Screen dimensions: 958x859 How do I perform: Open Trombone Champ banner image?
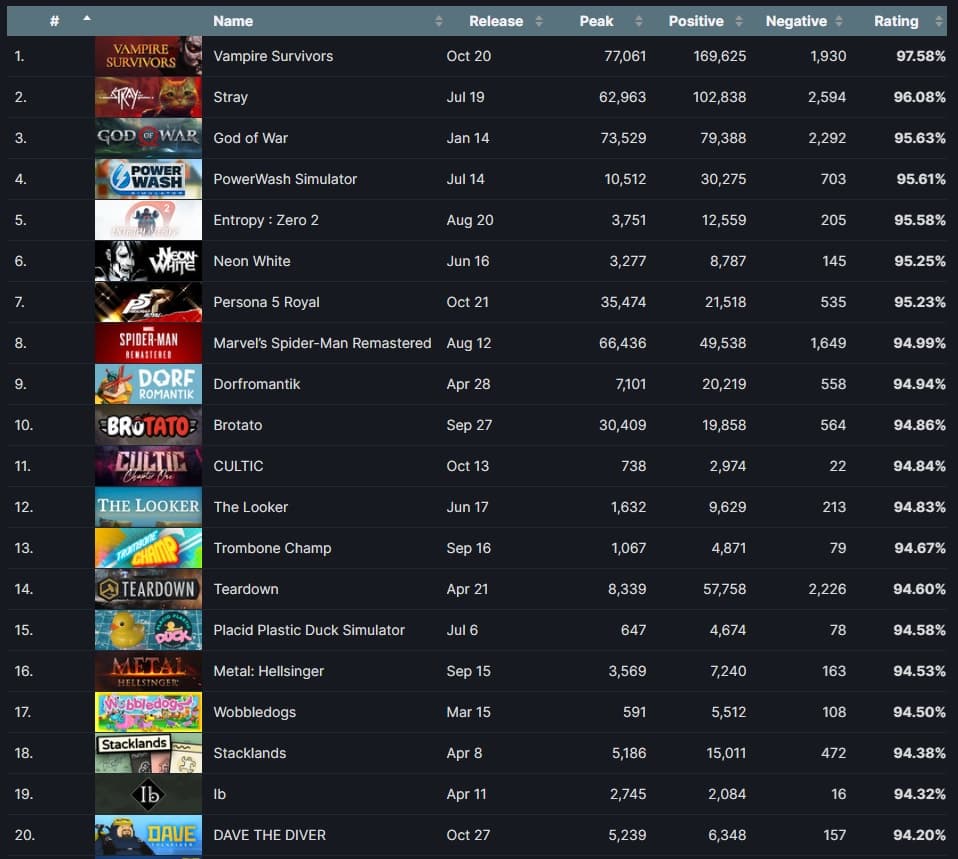click(x=148, y=547)
